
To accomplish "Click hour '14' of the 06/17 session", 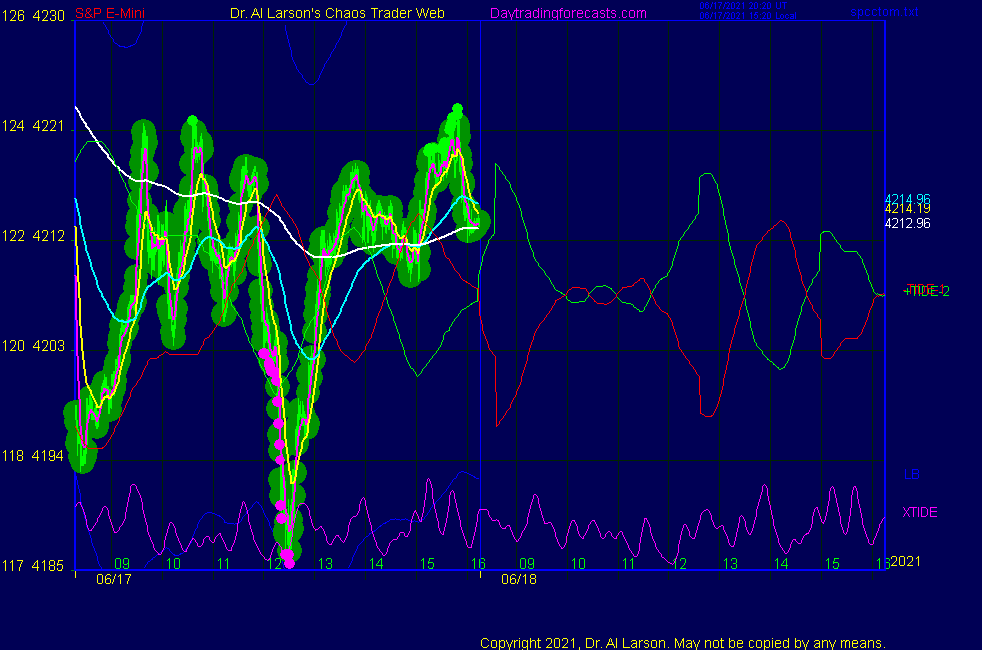I will (x=376, y=564).
